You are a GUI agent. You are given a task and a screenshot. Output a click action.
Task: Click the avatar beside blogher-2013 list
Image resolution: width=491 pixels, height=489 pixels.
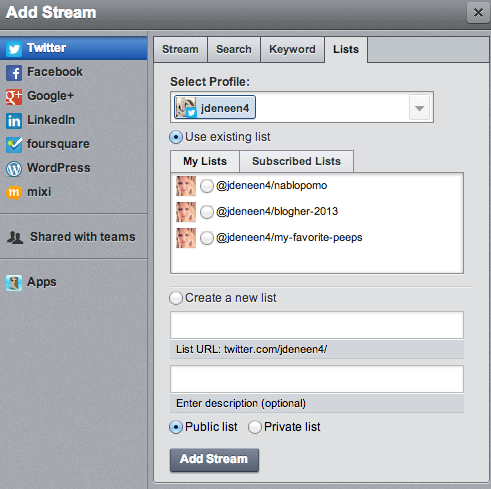coord(186,212)
